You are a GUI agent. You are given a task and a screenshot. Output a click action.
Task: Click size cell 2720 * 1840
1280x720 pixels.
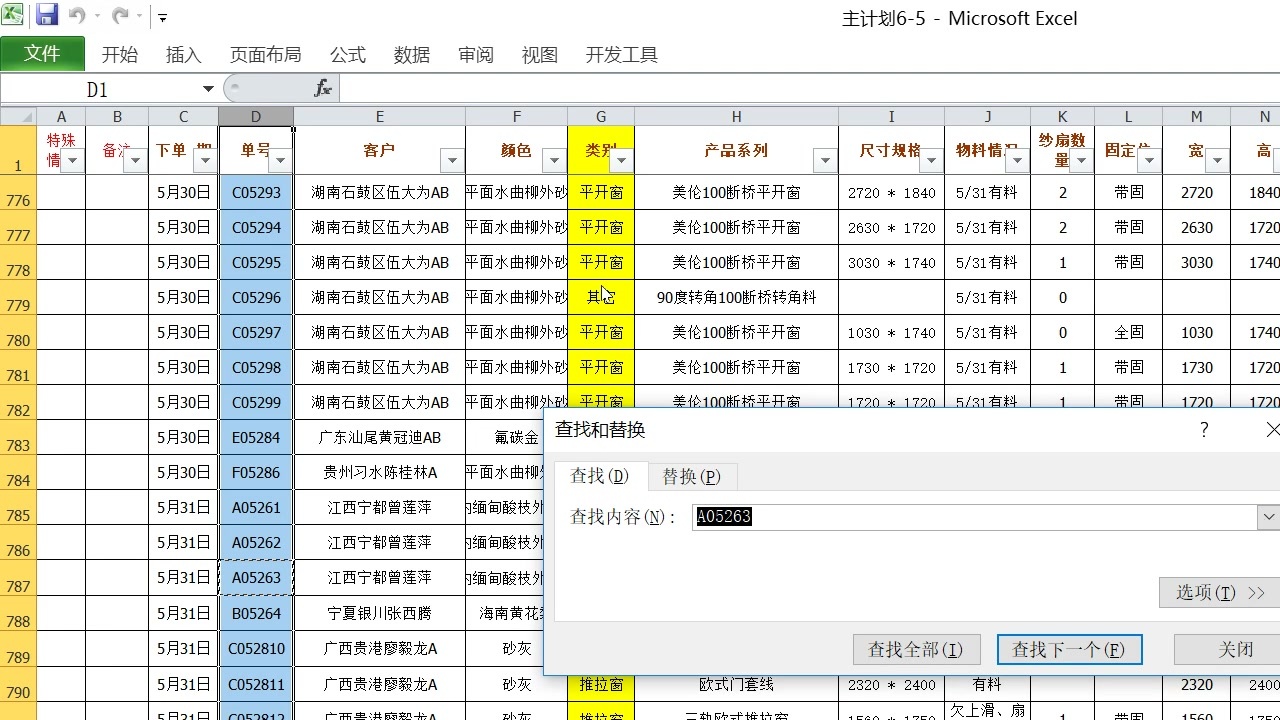click(x=891, y=192)
